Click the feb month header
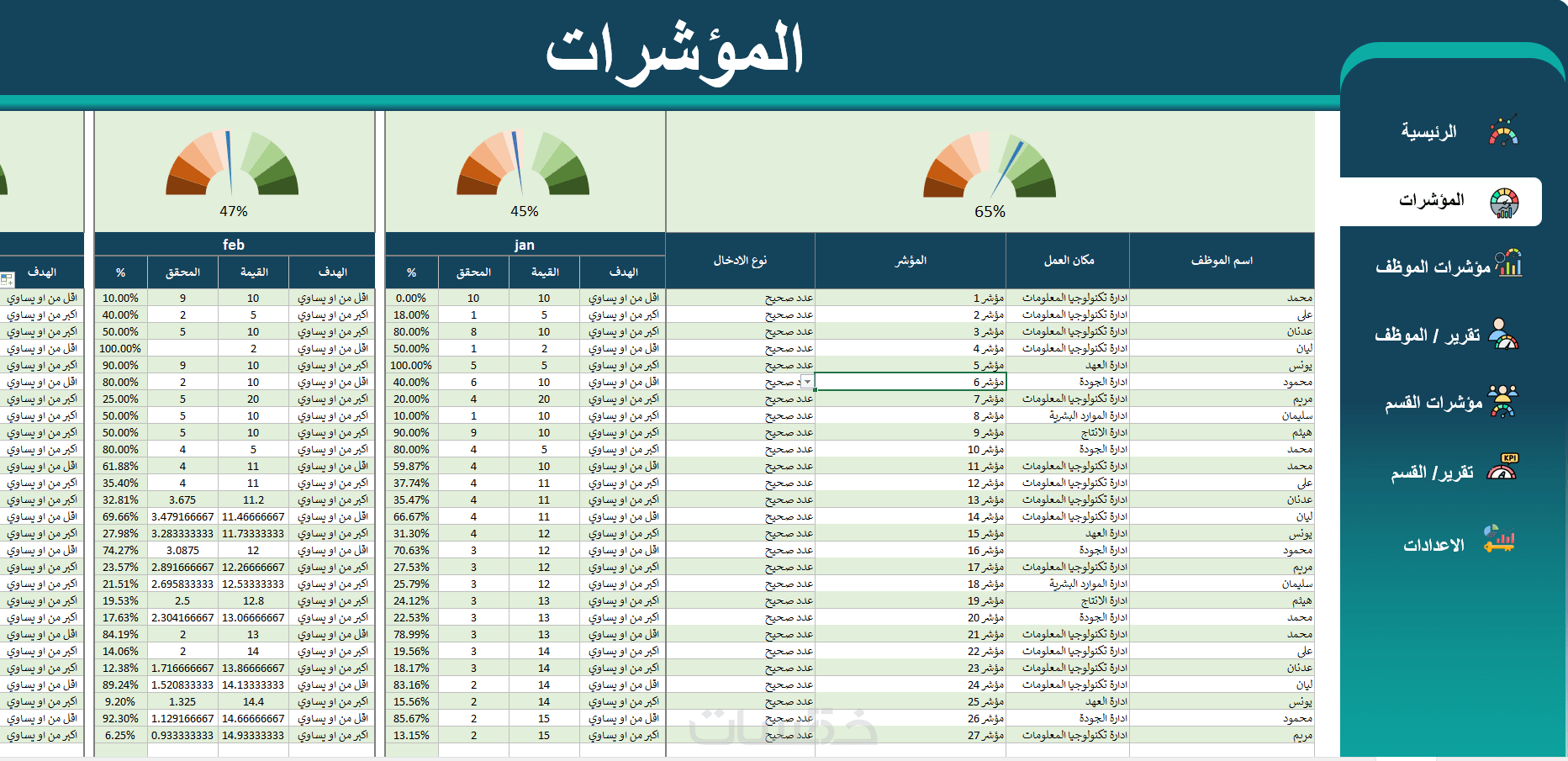The width and height of the screenshot is (1568, 761). [x=234, y=245]
